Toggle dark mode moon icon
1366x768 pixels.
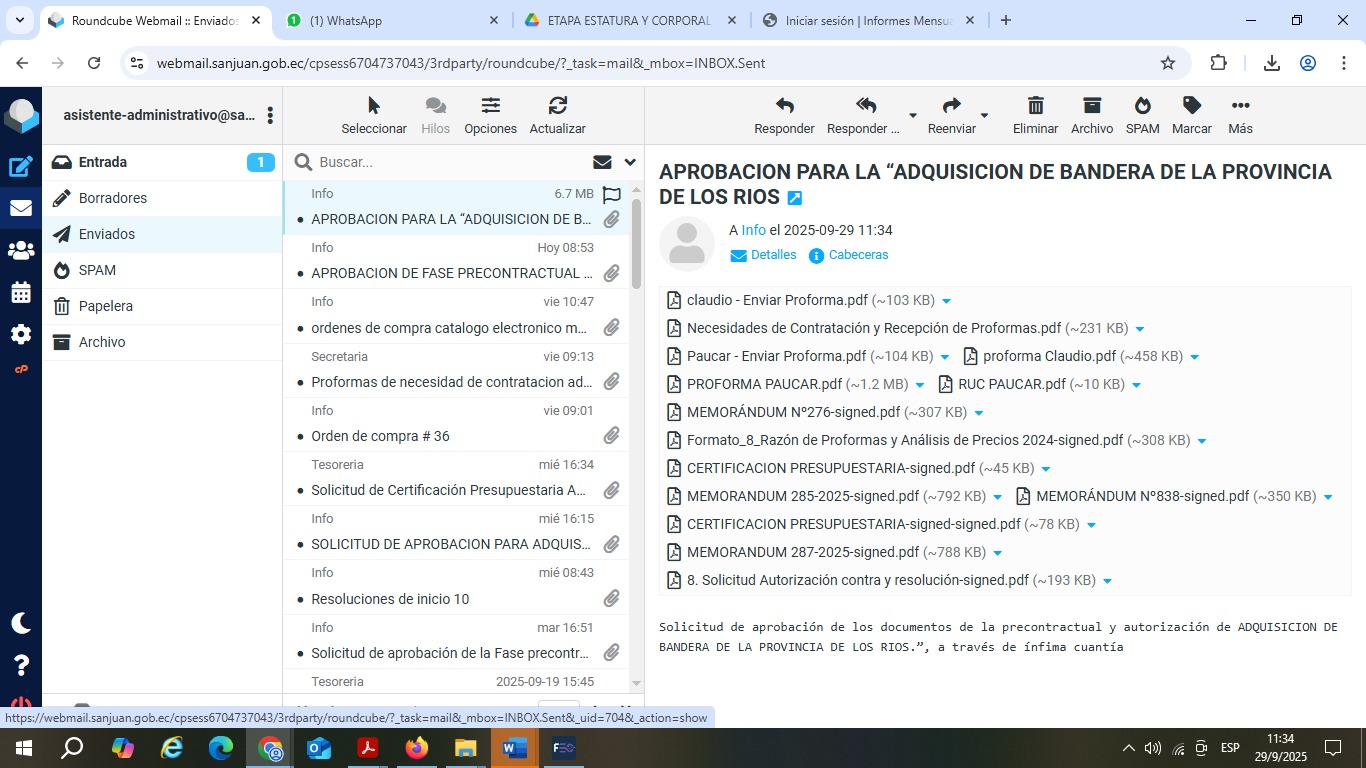(x=21, y=623)
